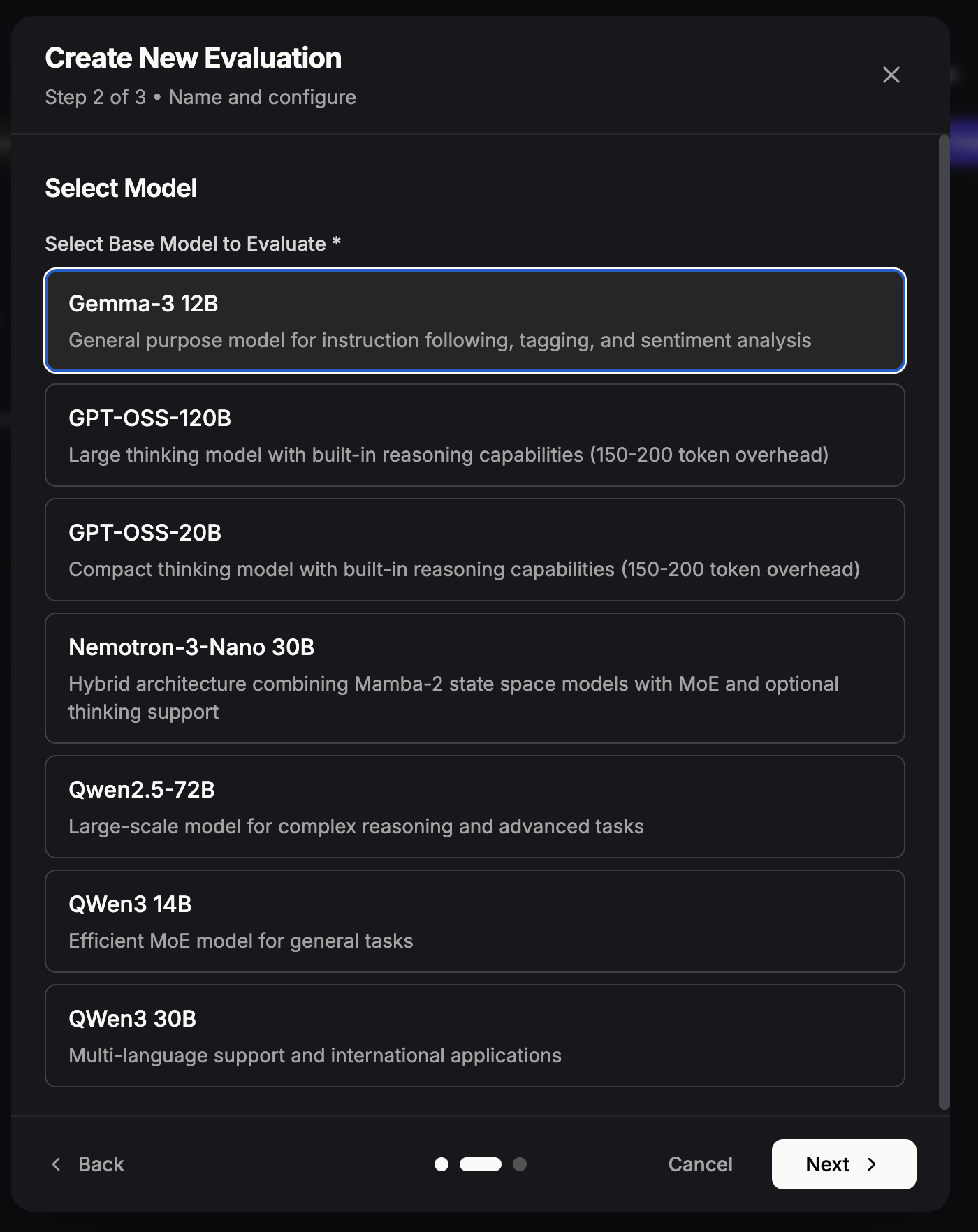
Task: Close the Create New Evaluation dialog
Action: (x=891, y=75)
